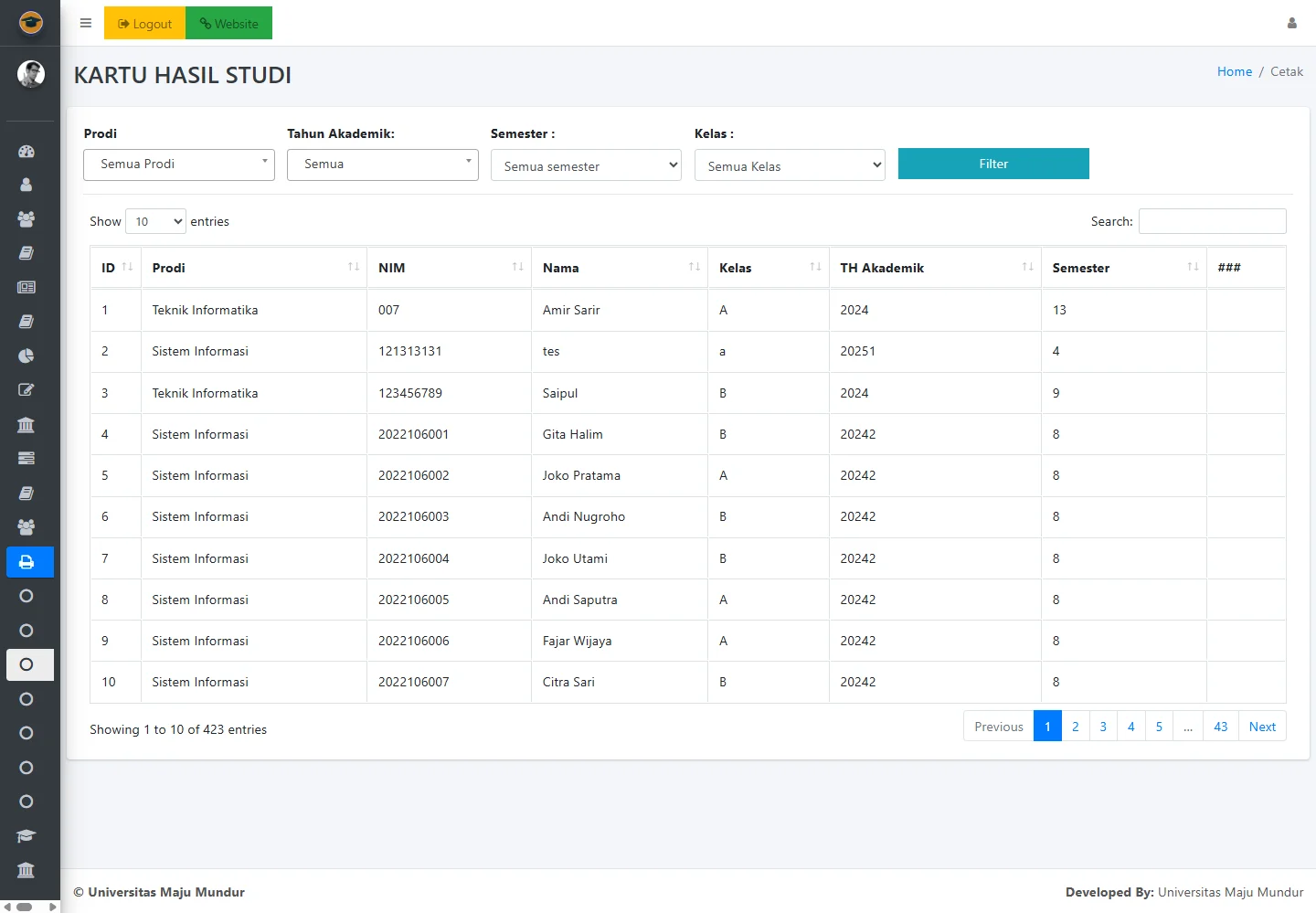Click the admin avatar photo in sidebar

click(31, 74)
